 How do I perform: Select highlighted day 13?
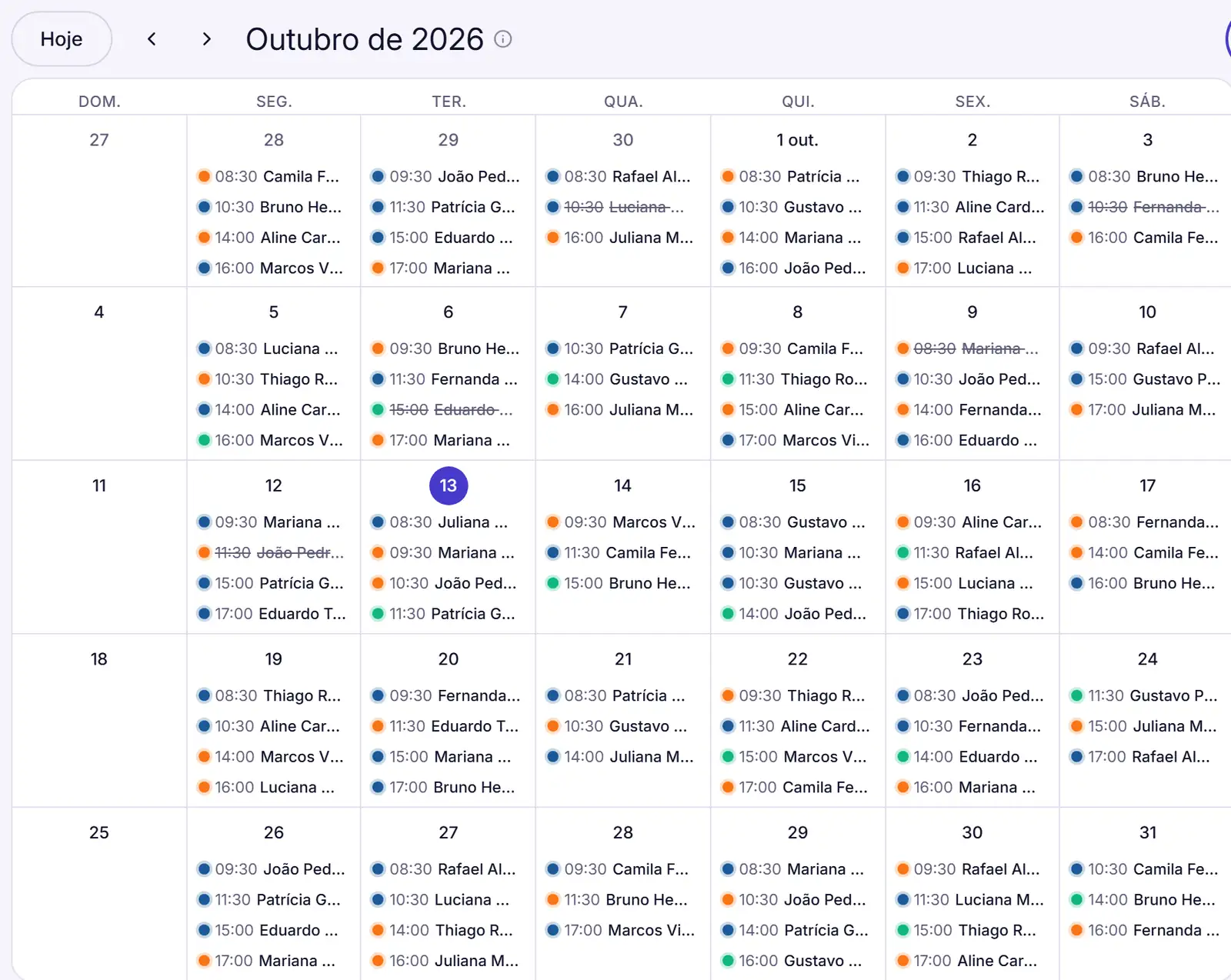tap(449, 485)
